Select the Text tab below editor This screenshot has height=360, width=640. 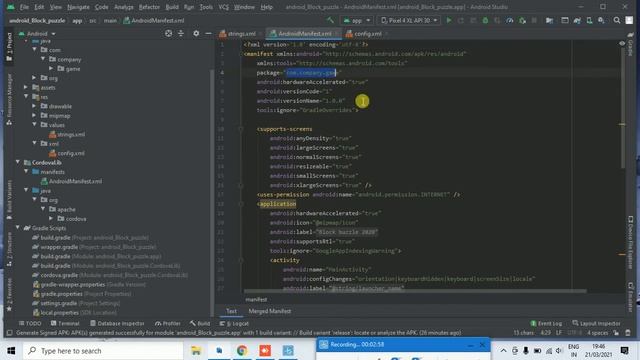pos(231,311)
